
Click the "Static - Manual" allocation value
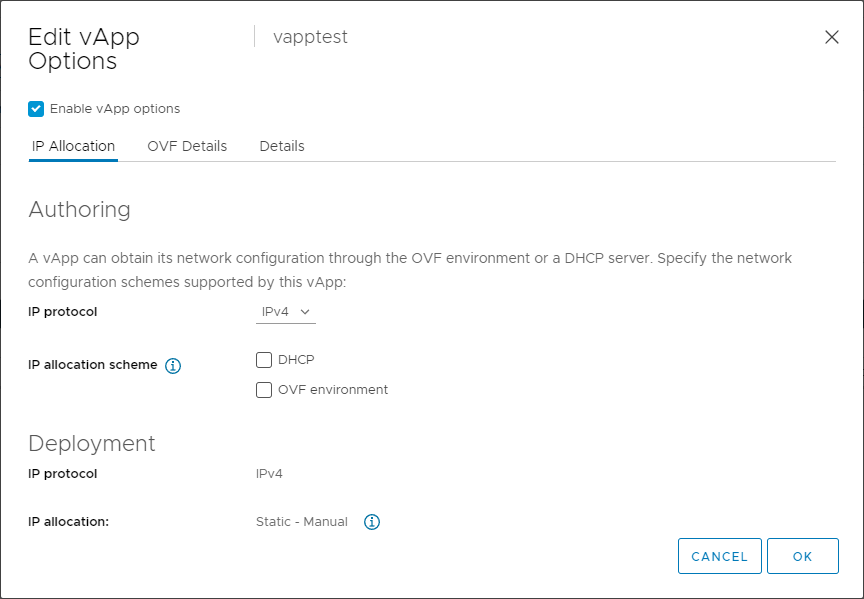tap(302, 522)
